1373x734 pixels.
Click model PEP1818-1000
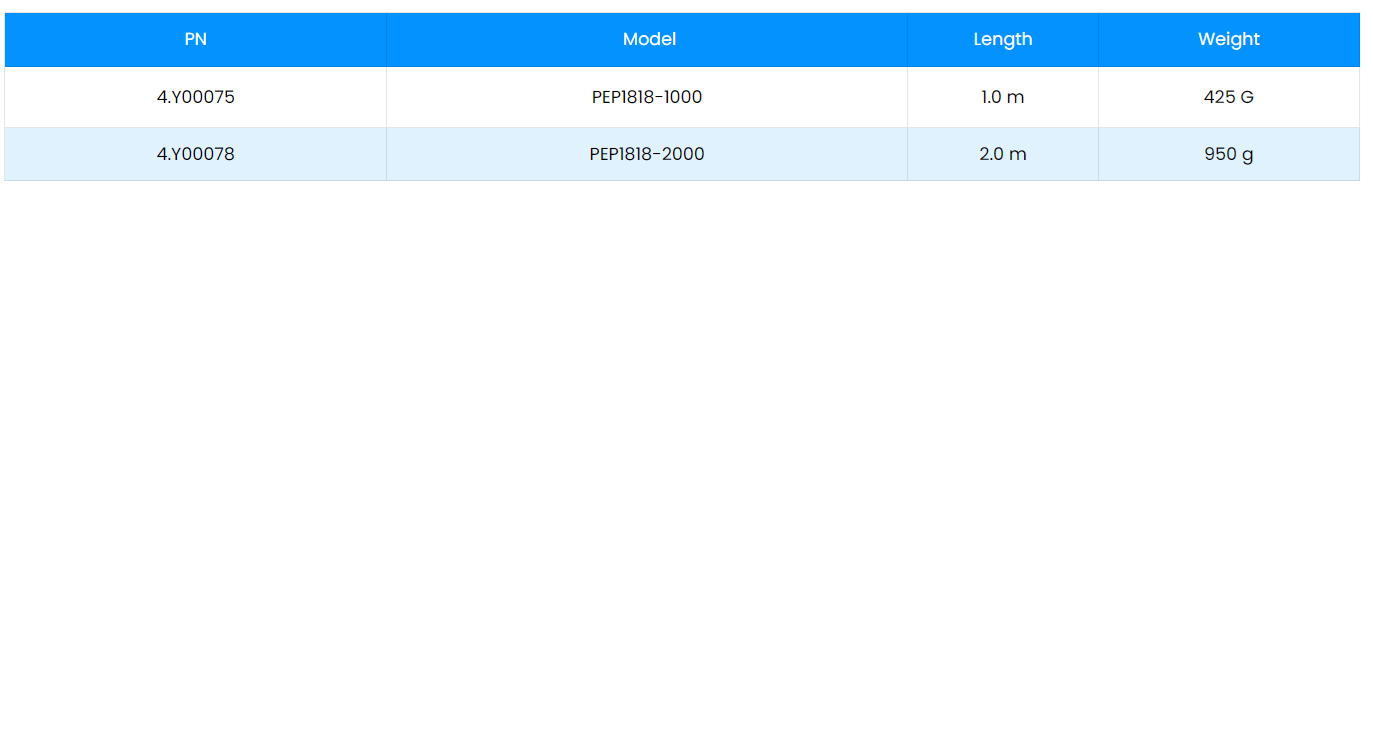tap(646, 97)
